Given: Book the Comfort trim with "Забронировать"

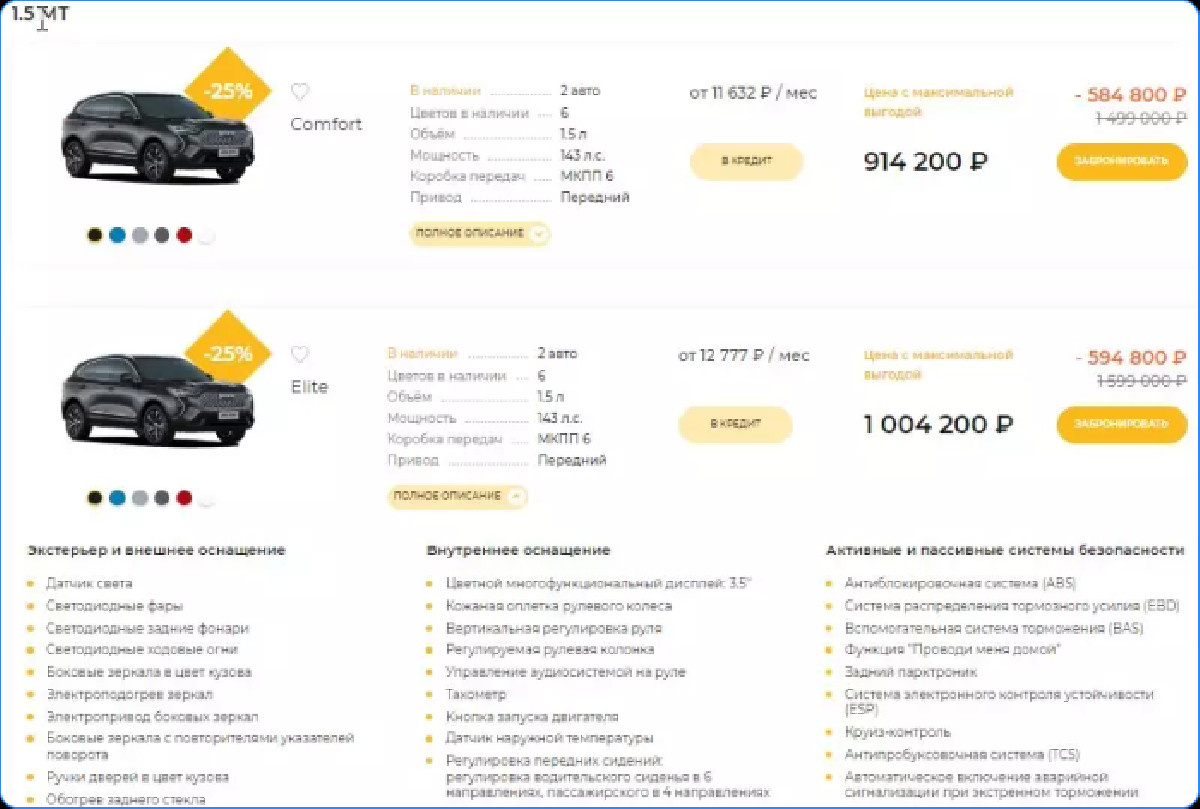Looking at the screenshot, I should [x=1122, y=161].
